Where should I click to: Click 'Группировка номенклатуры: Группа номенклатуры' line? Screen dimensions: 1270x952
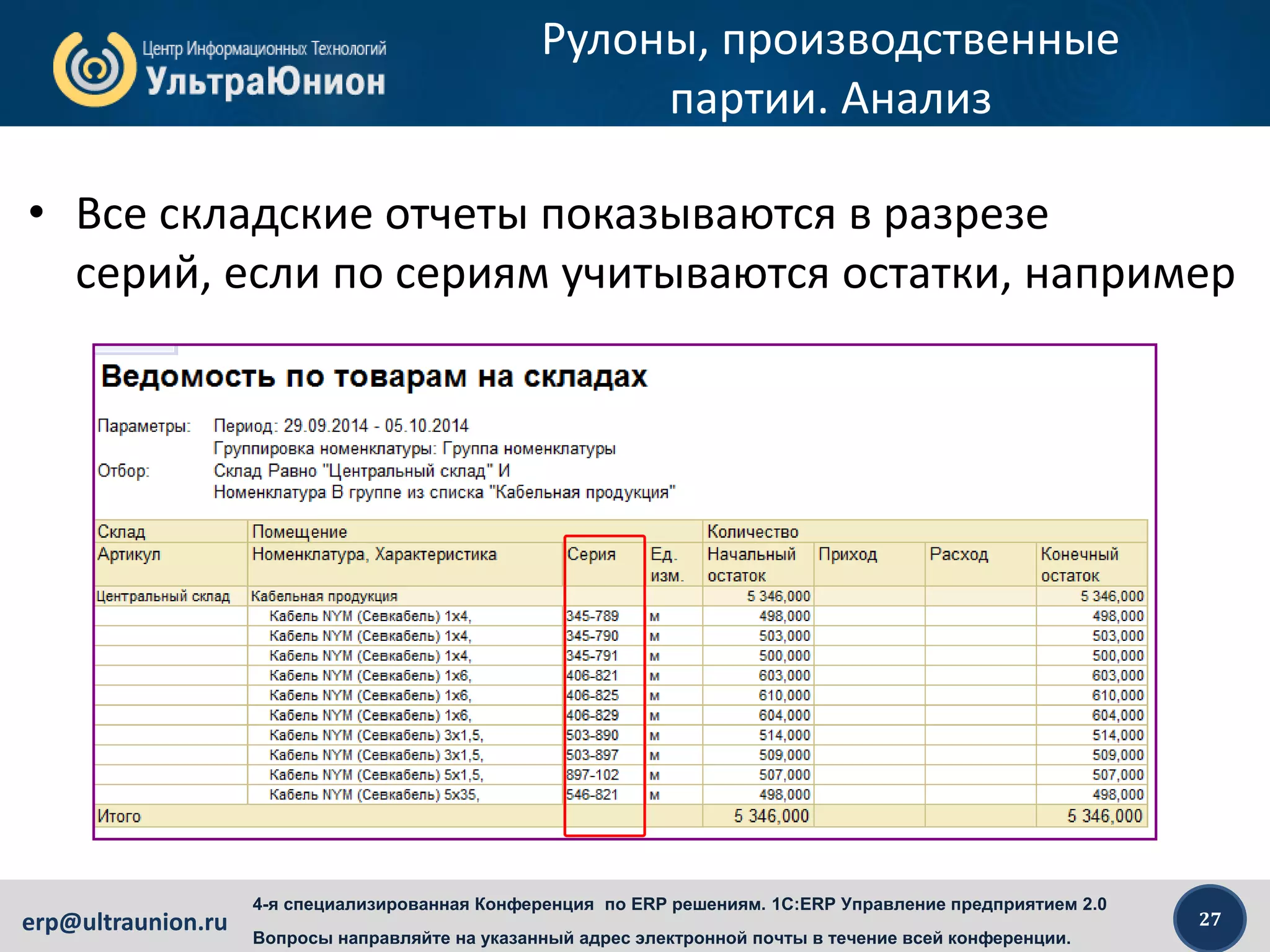click(414, 448)
